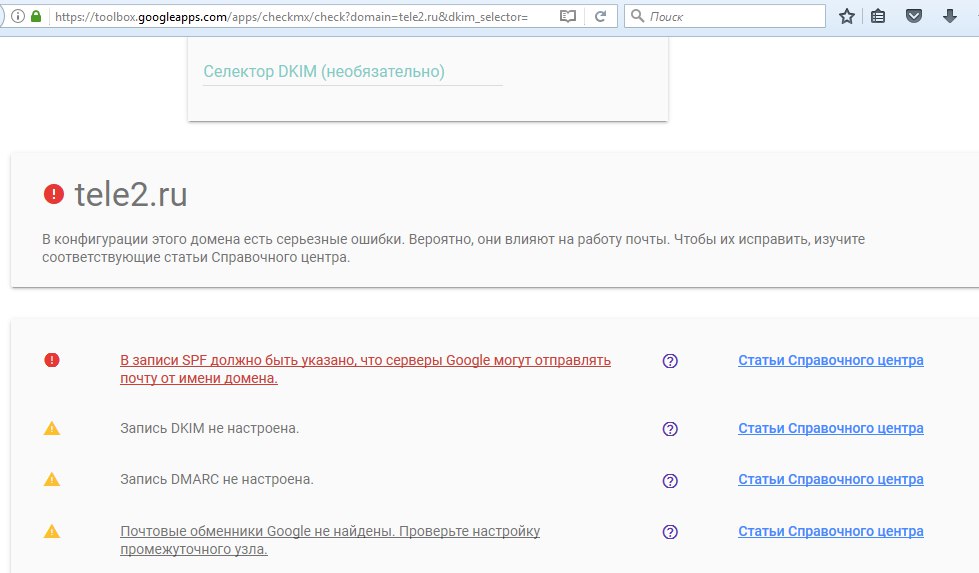Click the SPF record error message link
Image resolution: width=979 pixels, height=573 pixels.
(x=365, y=369)
